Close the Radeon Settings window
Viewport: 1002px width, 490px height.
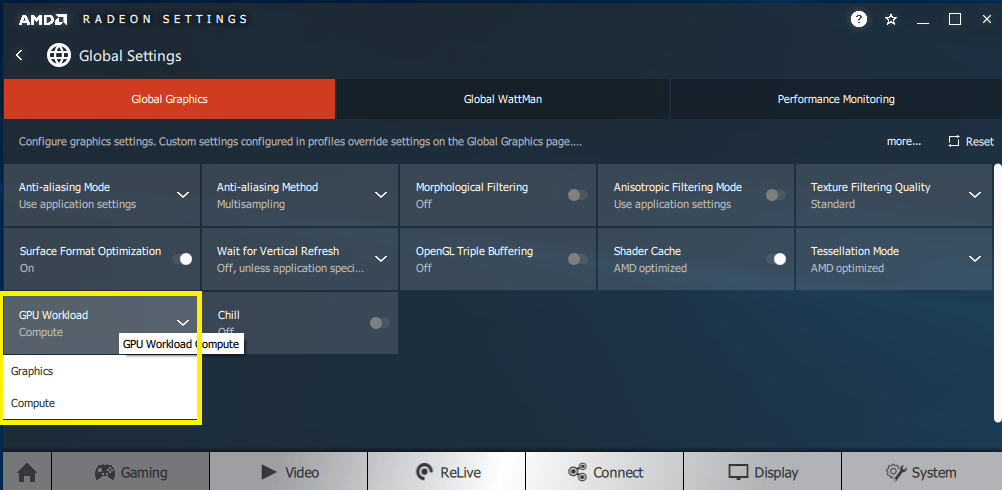coord(987,20)
